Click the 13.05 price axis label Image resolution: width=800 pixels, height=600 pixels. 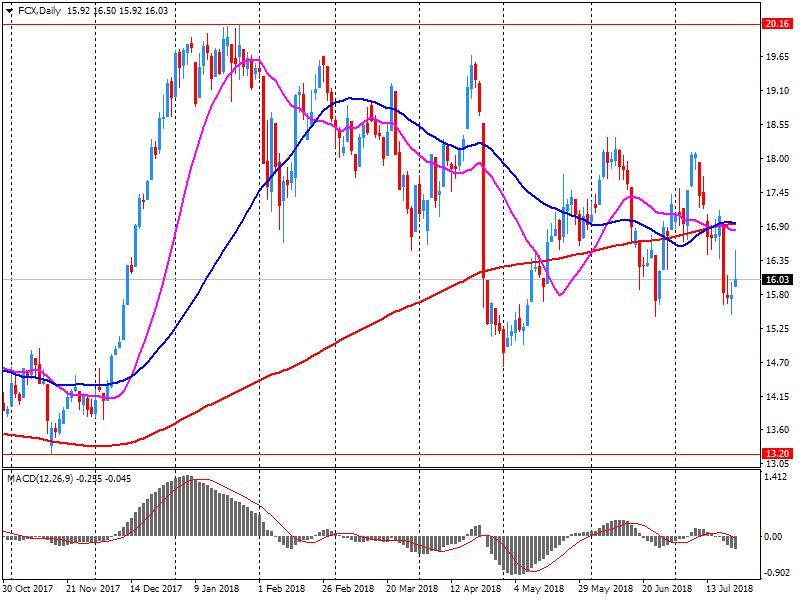pyautogui.click(x=778, y=464)
